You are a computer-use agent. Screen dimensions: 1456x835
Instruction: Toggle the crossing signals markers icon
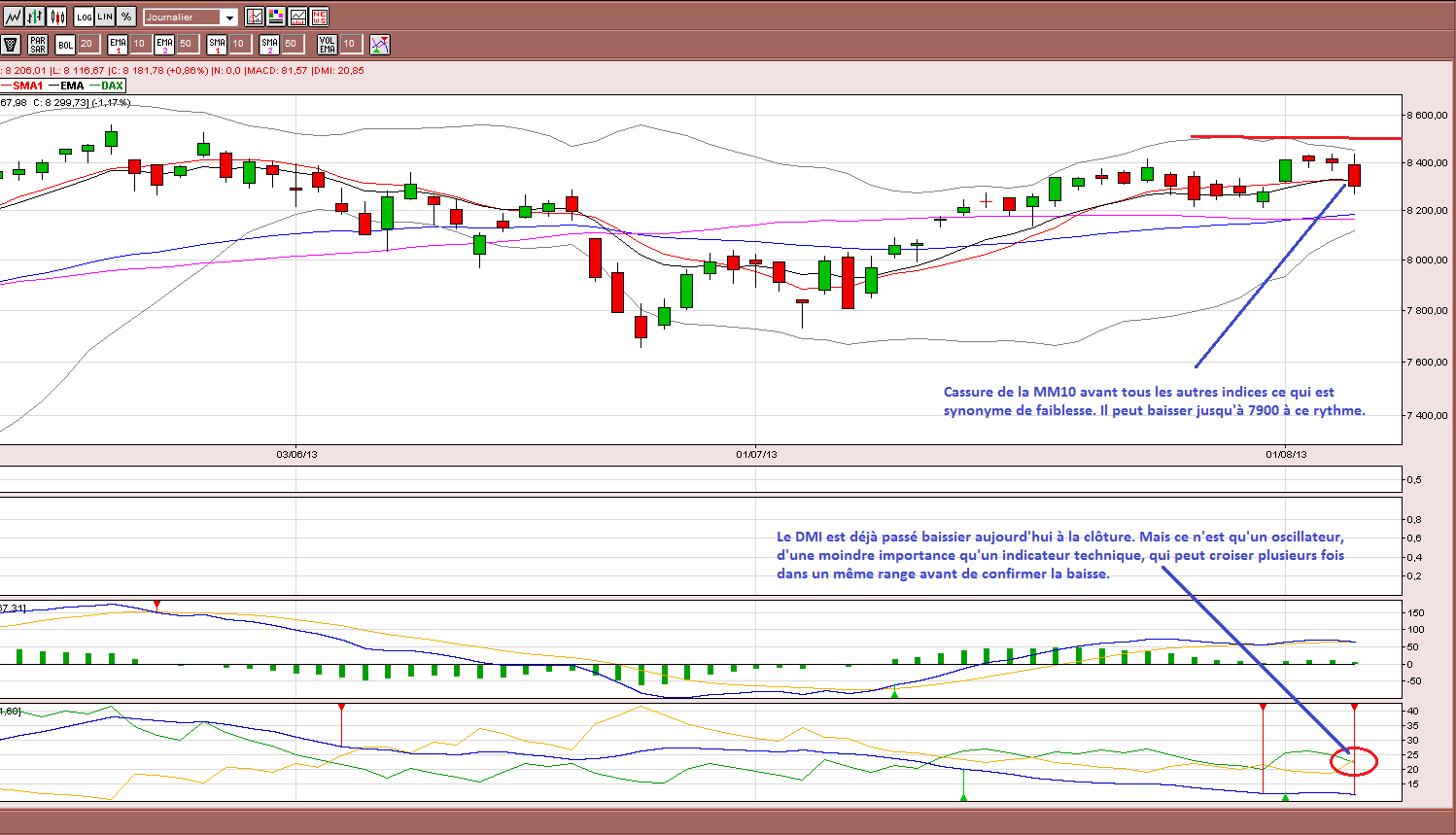(380, 45)
